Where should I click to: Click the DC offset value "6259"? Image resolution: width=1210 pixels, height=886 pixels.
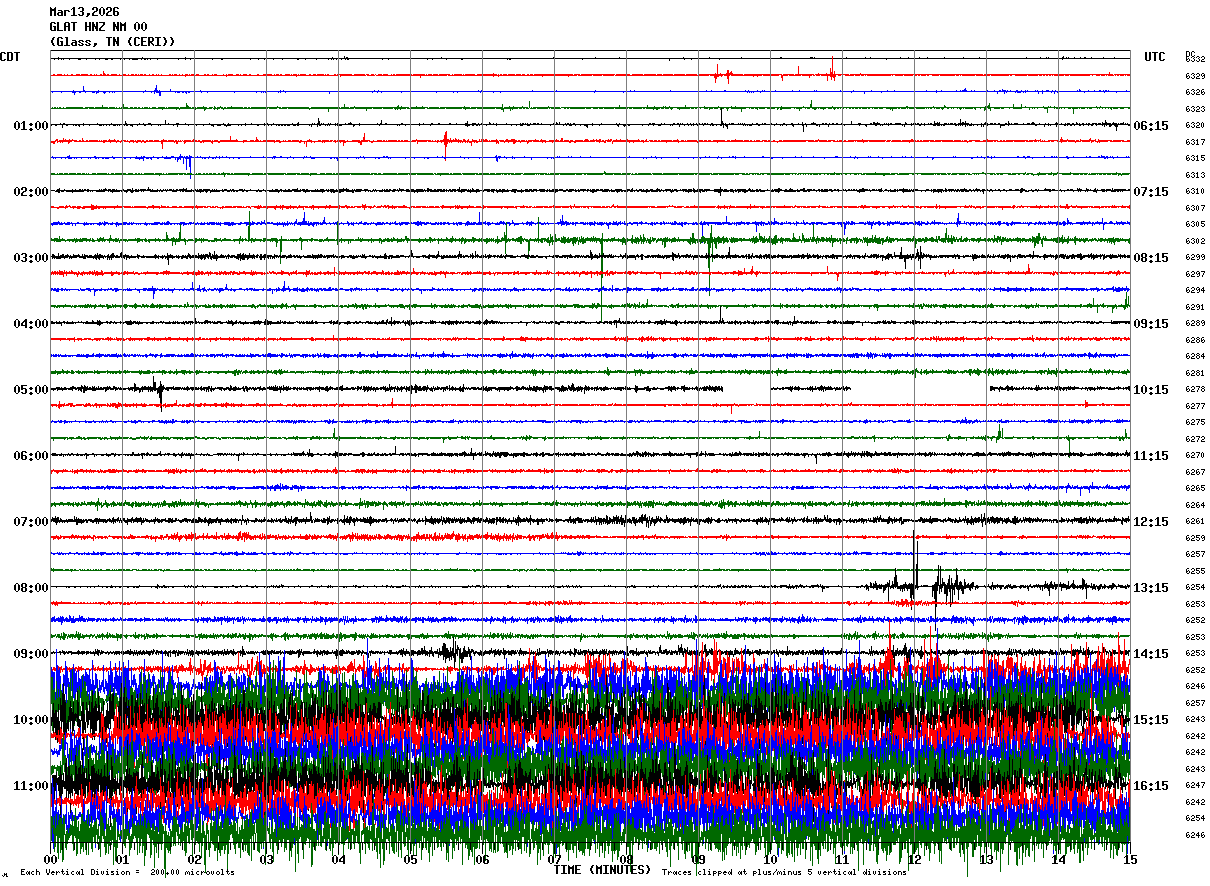pyautogui.click(x=1195, y=538)
